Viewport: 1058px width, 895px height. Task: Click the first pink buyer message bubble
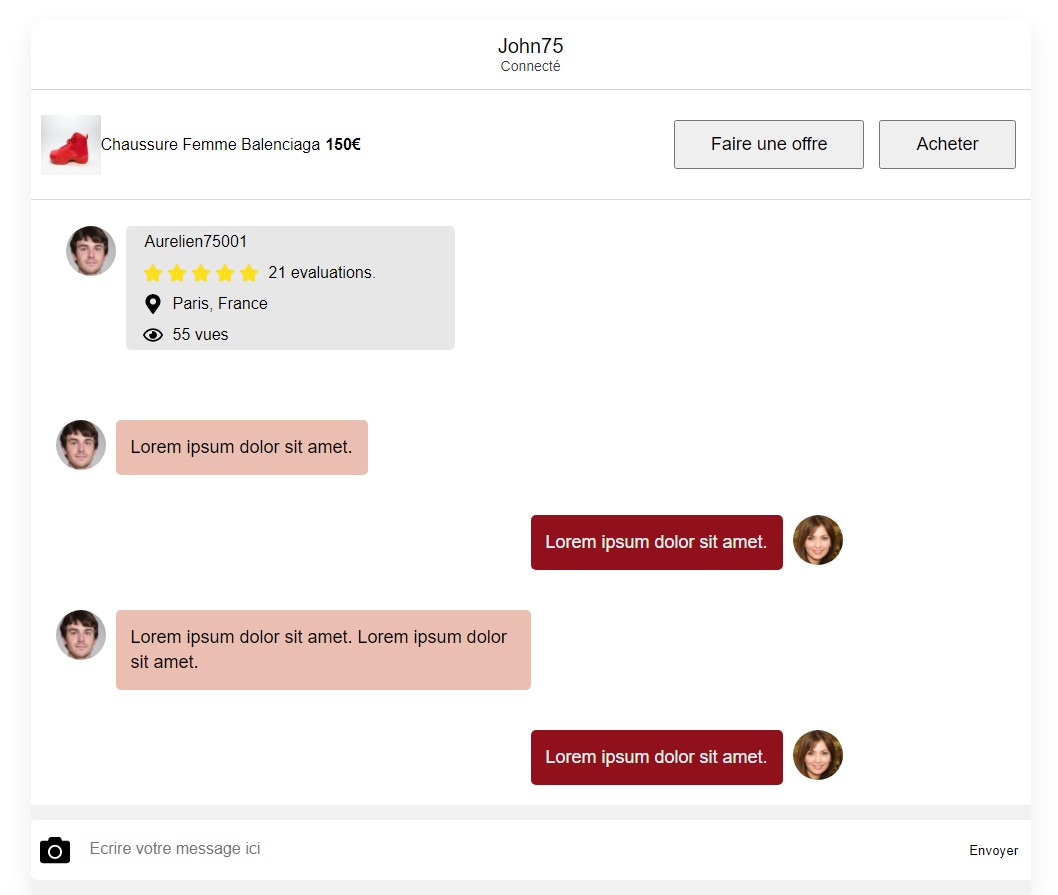241,447
